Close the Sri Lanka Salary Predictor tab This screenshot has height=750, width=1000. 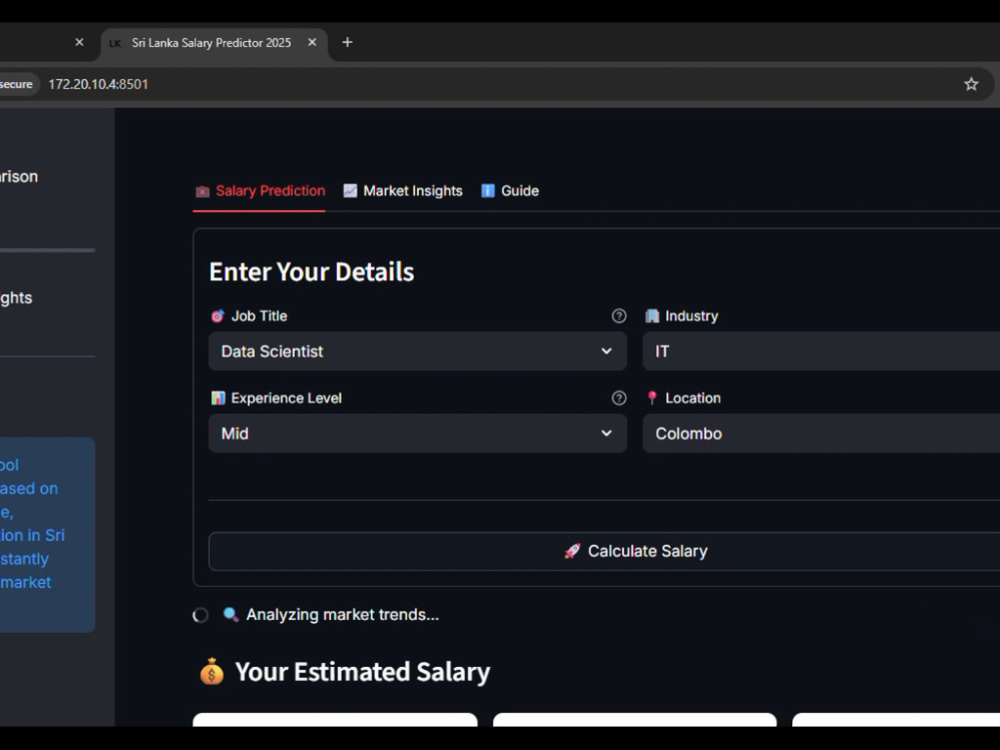(x=312, y=42)
